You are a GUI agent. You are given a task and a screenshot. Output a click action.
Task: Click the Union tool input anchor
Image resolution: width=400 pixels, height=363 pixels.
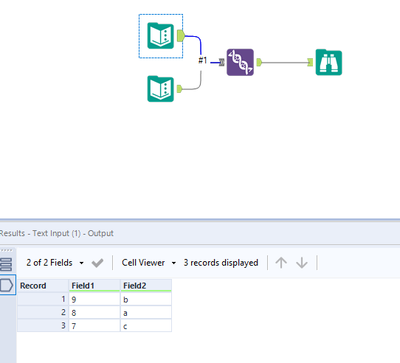(222, 62)
